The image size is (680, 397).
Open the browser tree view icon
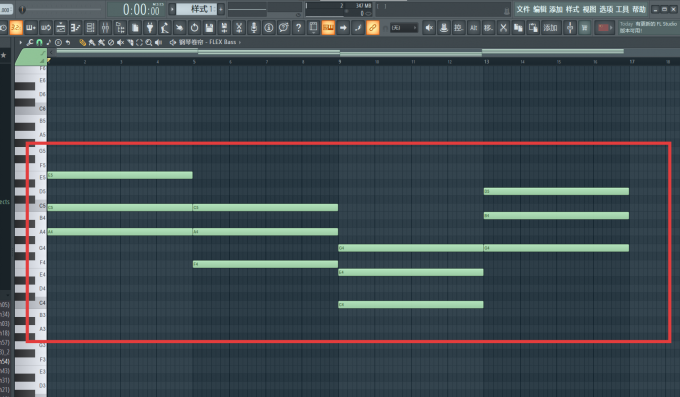click(120, 28)
